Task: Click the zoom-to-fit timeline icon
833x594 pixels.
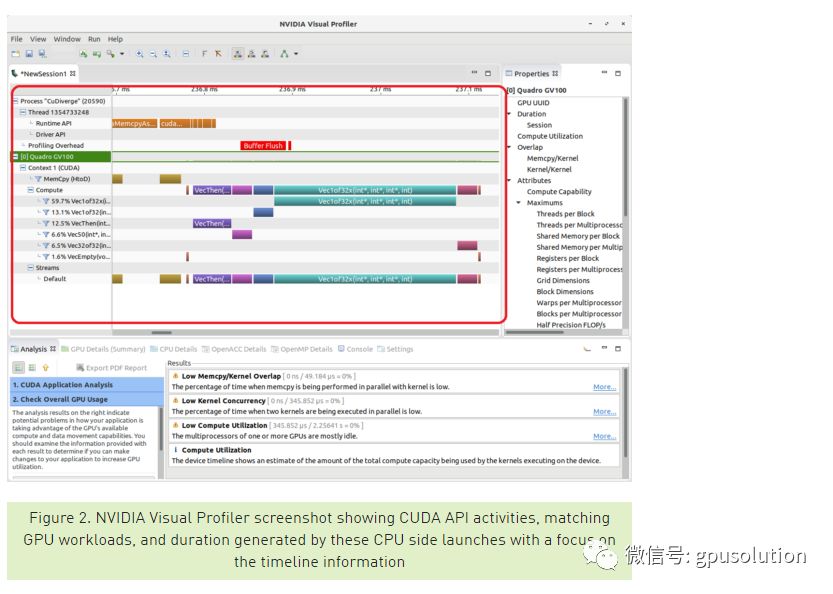Action: [167, 54]
